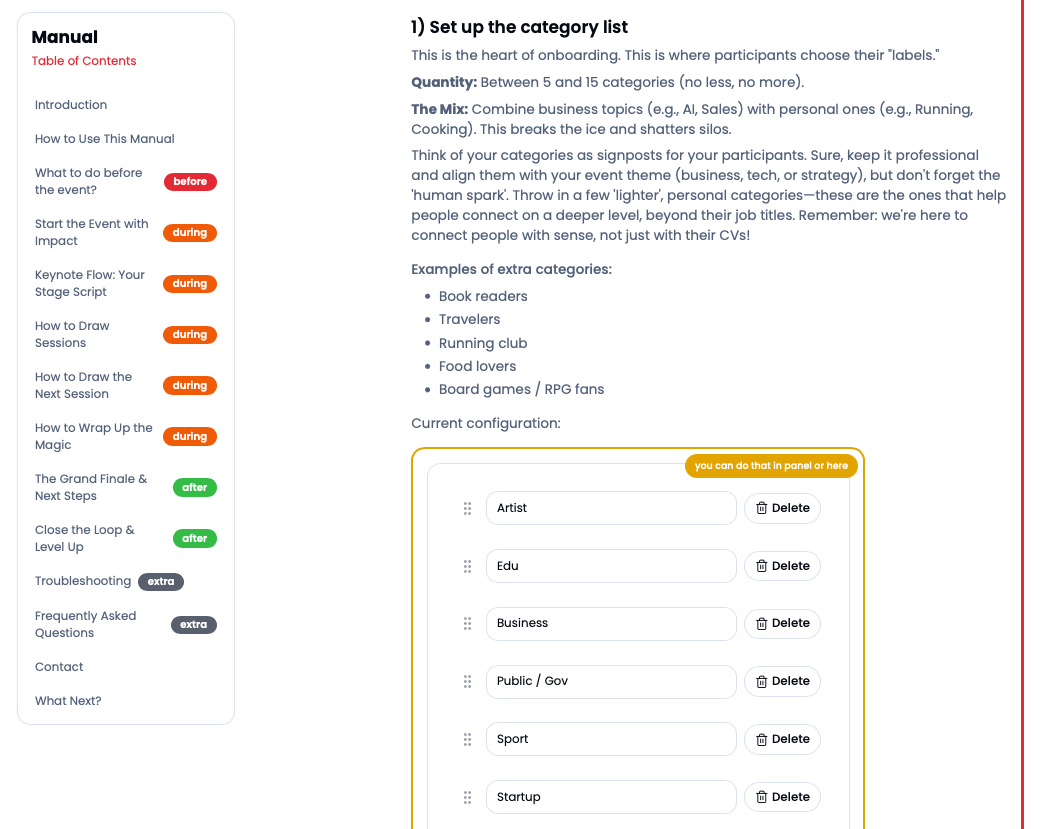Click the drag handle beside Sport category
This screenshot has width=1059, height=829.
[467, 739]
